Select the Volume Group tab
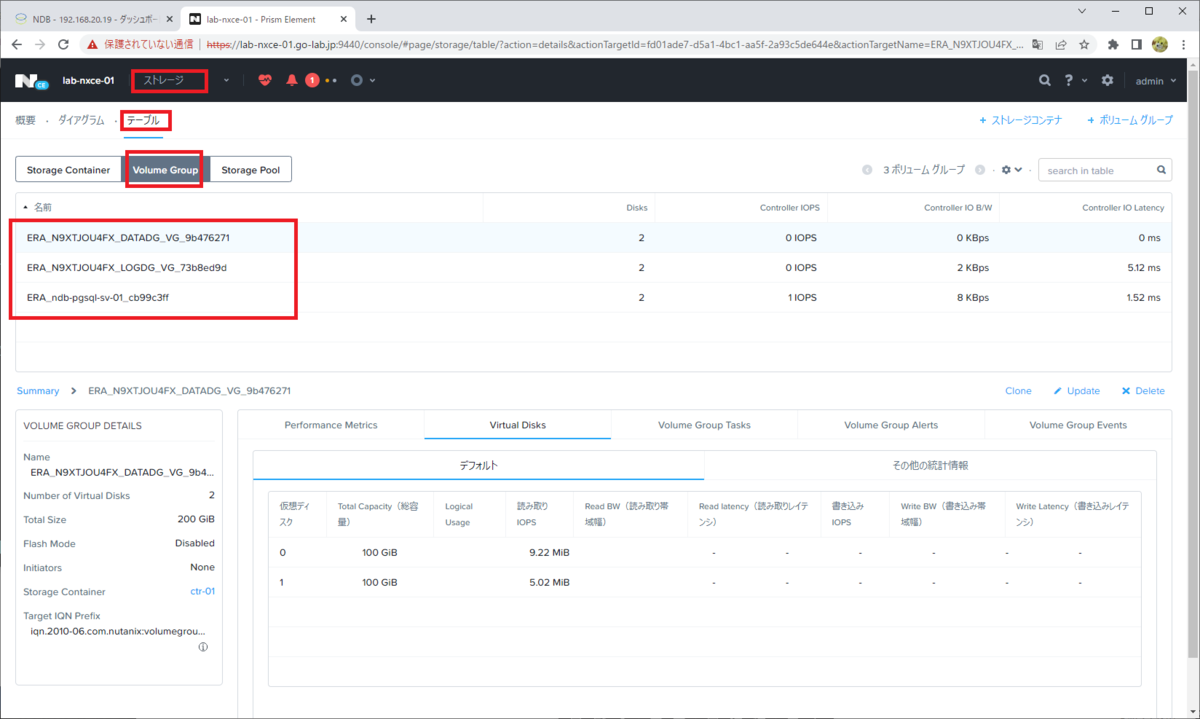1200x719 pixels. tap(165, 170)
